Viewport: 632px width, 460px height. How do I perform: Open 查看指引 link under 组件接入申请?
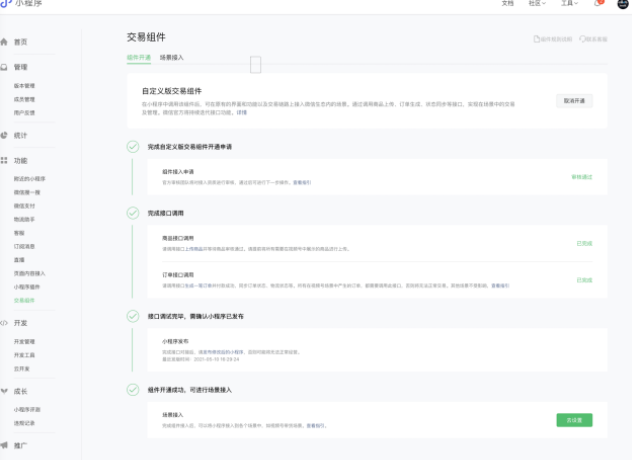302,183
